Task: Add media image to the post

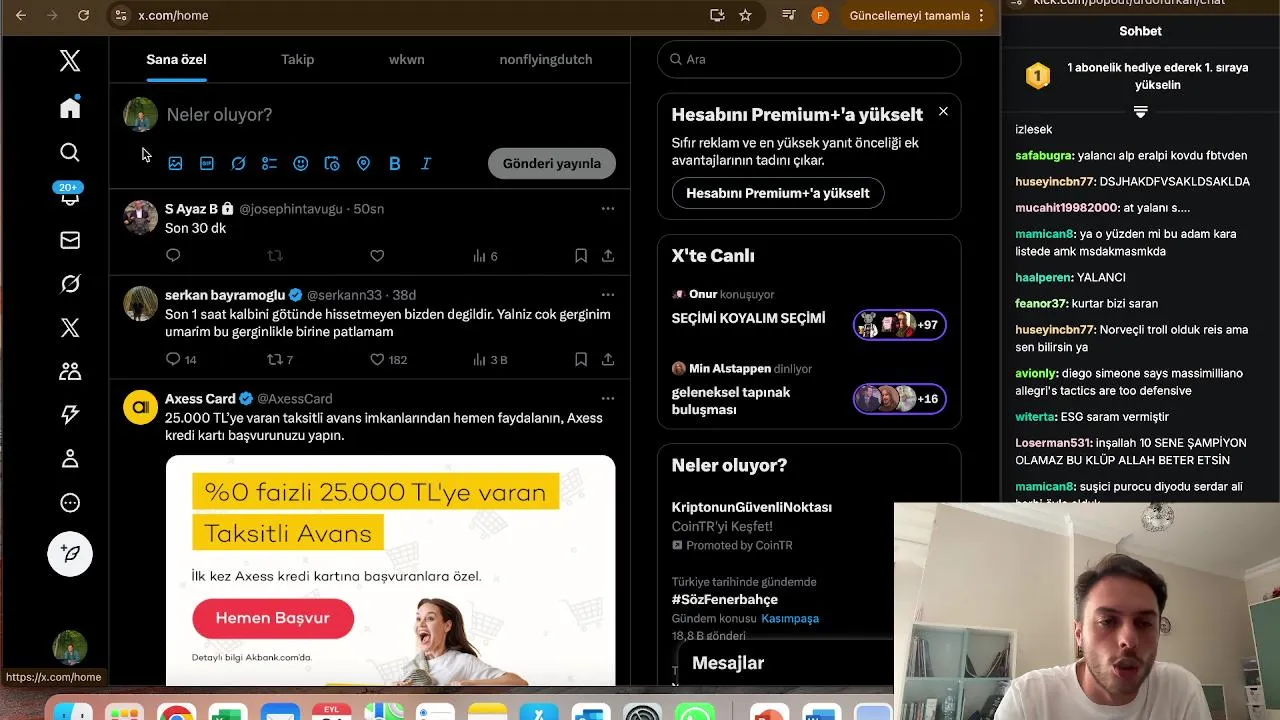Action: pyautogui.click(x=175, y=163)
